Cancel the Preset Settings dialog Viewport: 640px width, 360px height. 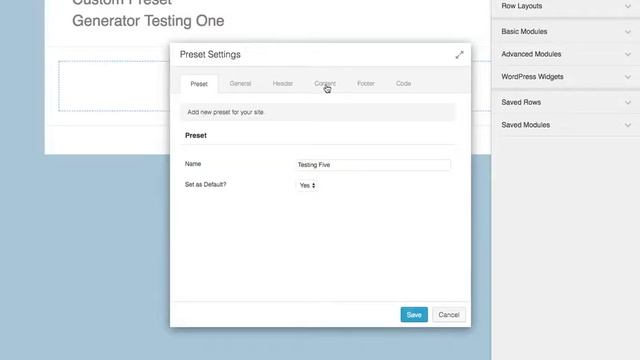point(449,315)
